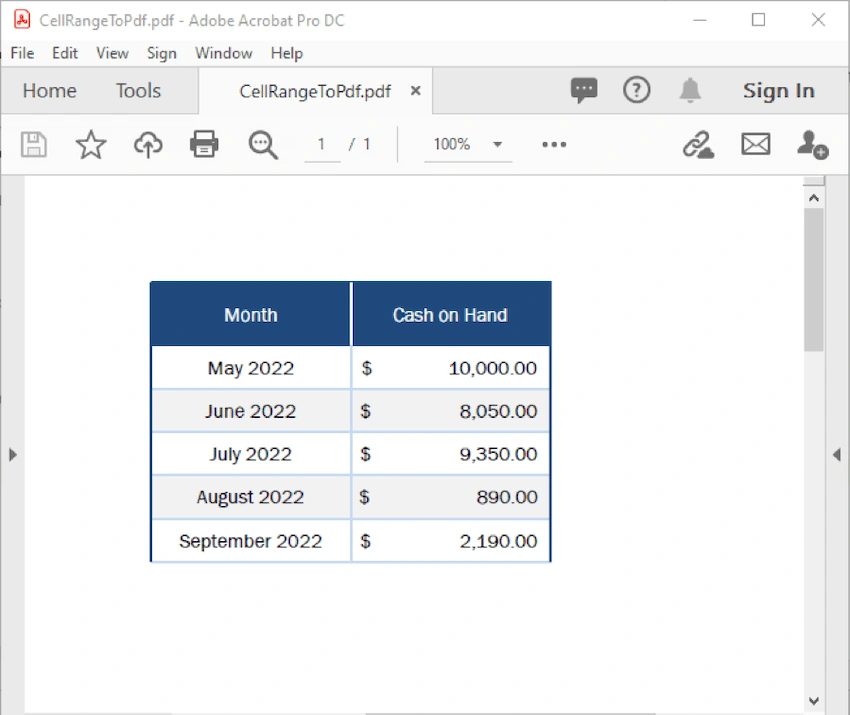Viewport: 850px width, 715px height.
Task: Click the June 2022 cell
Action: [250, 411]
